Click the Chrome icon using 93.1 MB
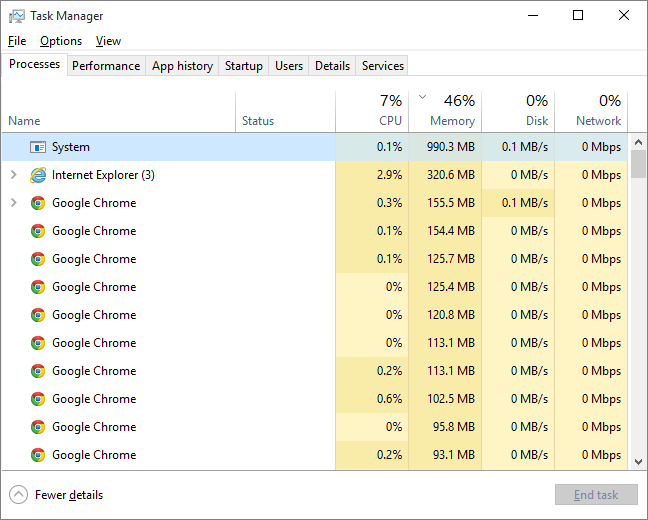Screen dimensions: 648x520 pyautogui.click(x=38, y=455)
